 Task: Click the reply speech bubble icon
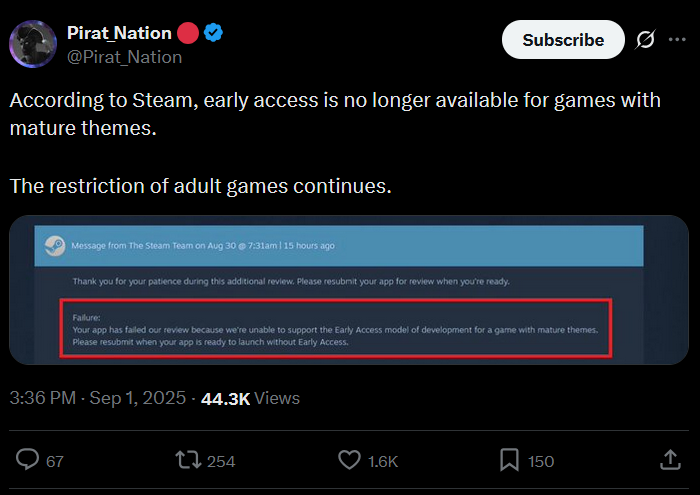[x=28, y=460]
